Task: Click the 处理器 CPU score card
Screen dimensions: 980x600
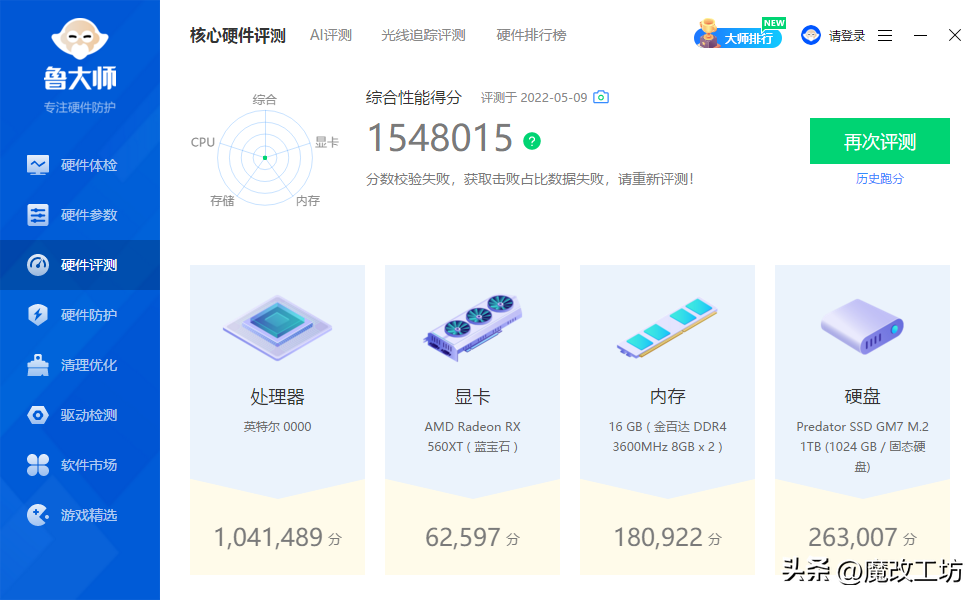Action: 277,420
